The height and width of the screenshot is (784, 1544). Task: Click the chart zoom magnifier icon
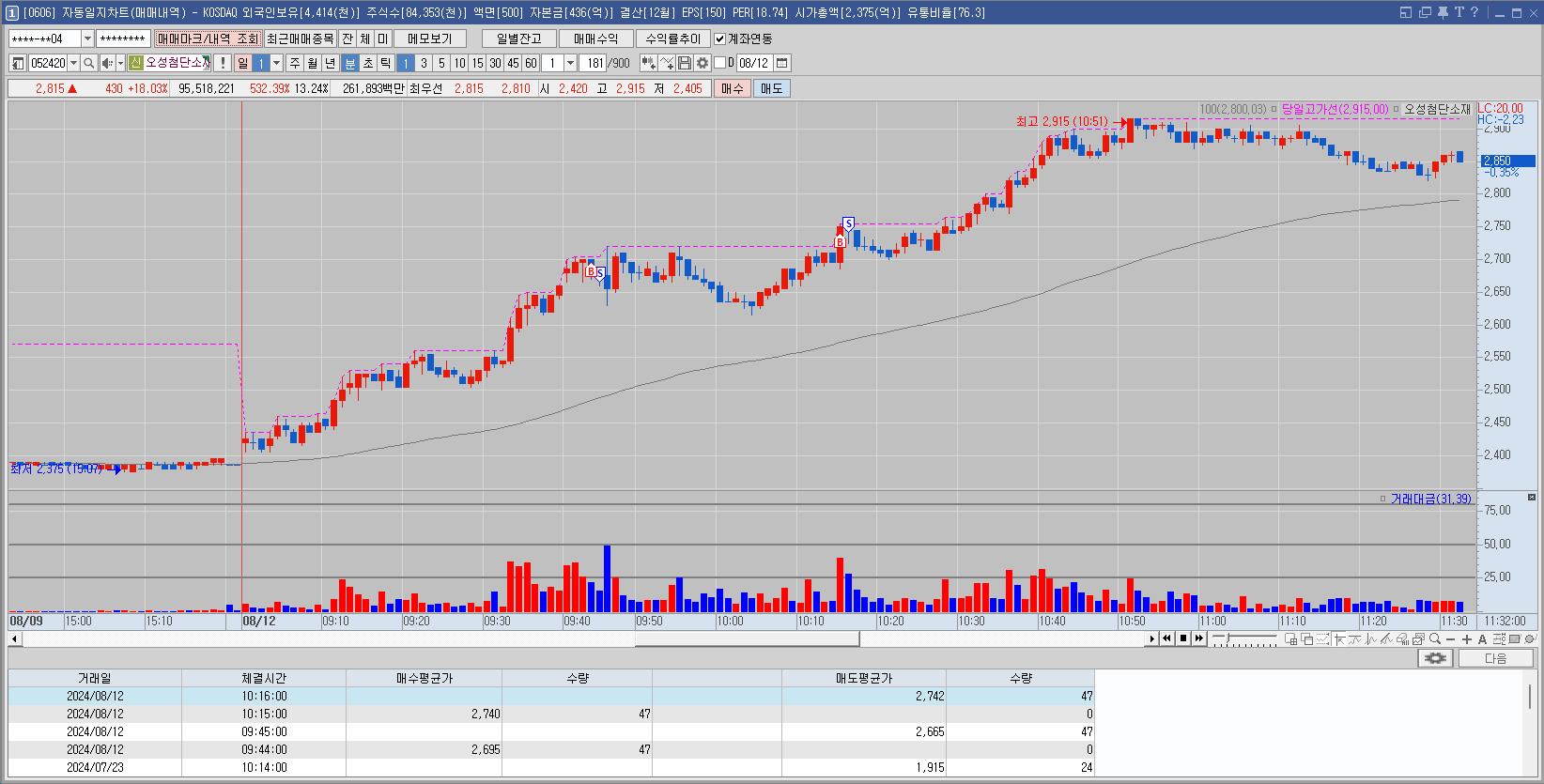pyautogui.click(x=1435, y=638)
